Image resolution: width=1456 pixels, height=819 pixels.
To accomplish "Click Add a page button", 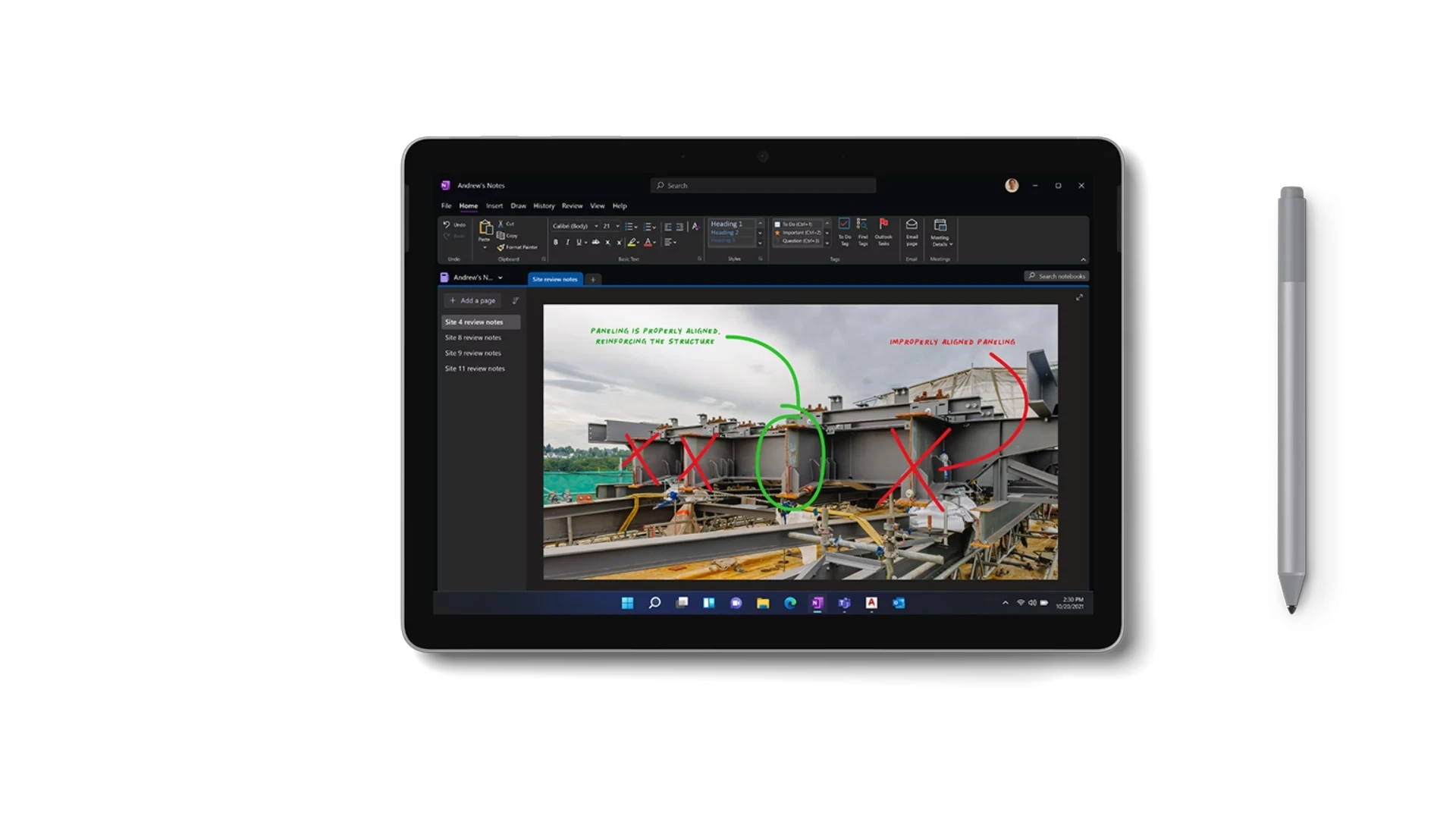I will [x=473, y=298].
